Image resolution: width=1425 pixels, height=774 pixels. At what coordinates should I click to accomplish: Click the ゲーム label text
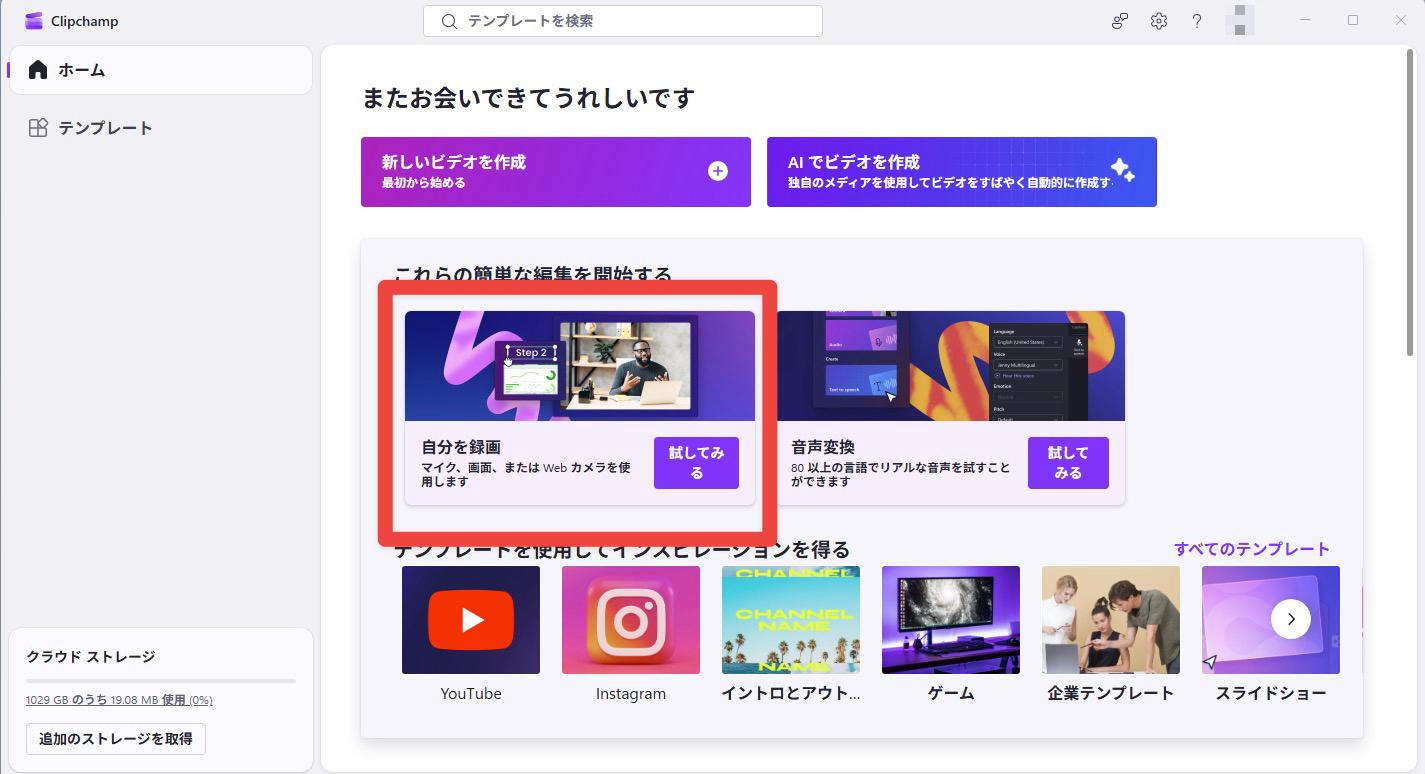pyautogui.click(x=951, y=694)
